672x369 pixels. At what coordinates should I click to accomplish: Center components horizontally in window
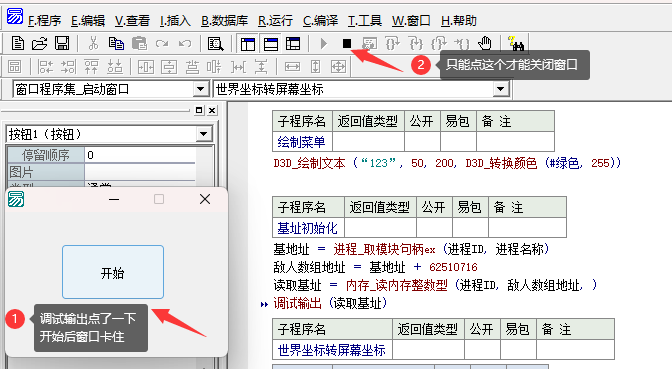tap(146, 67)
